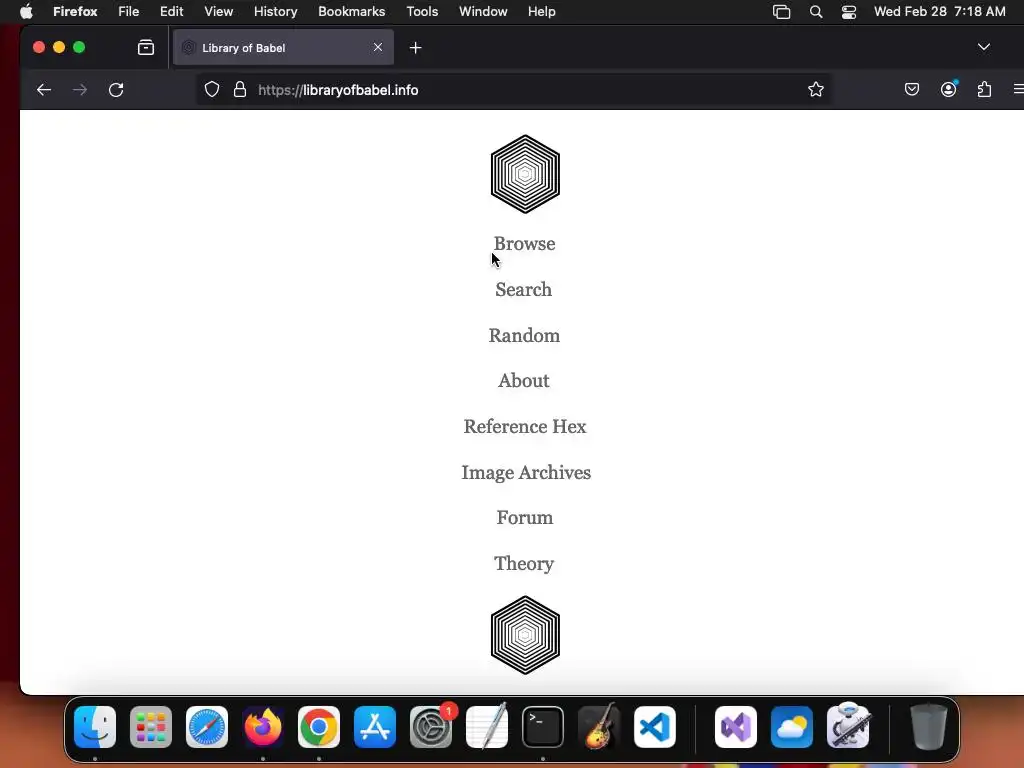
Task: Open the Random link
Action: point(524,335)
